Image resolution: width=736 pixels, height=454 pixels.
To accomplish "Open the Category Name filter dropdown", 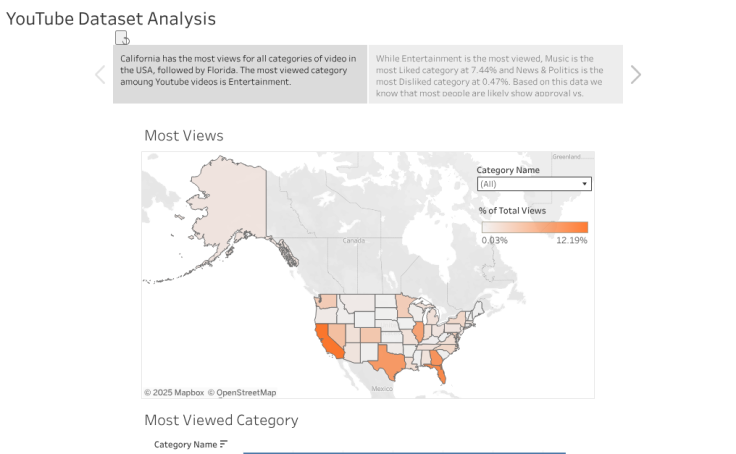I will click(x=533, y=184).
